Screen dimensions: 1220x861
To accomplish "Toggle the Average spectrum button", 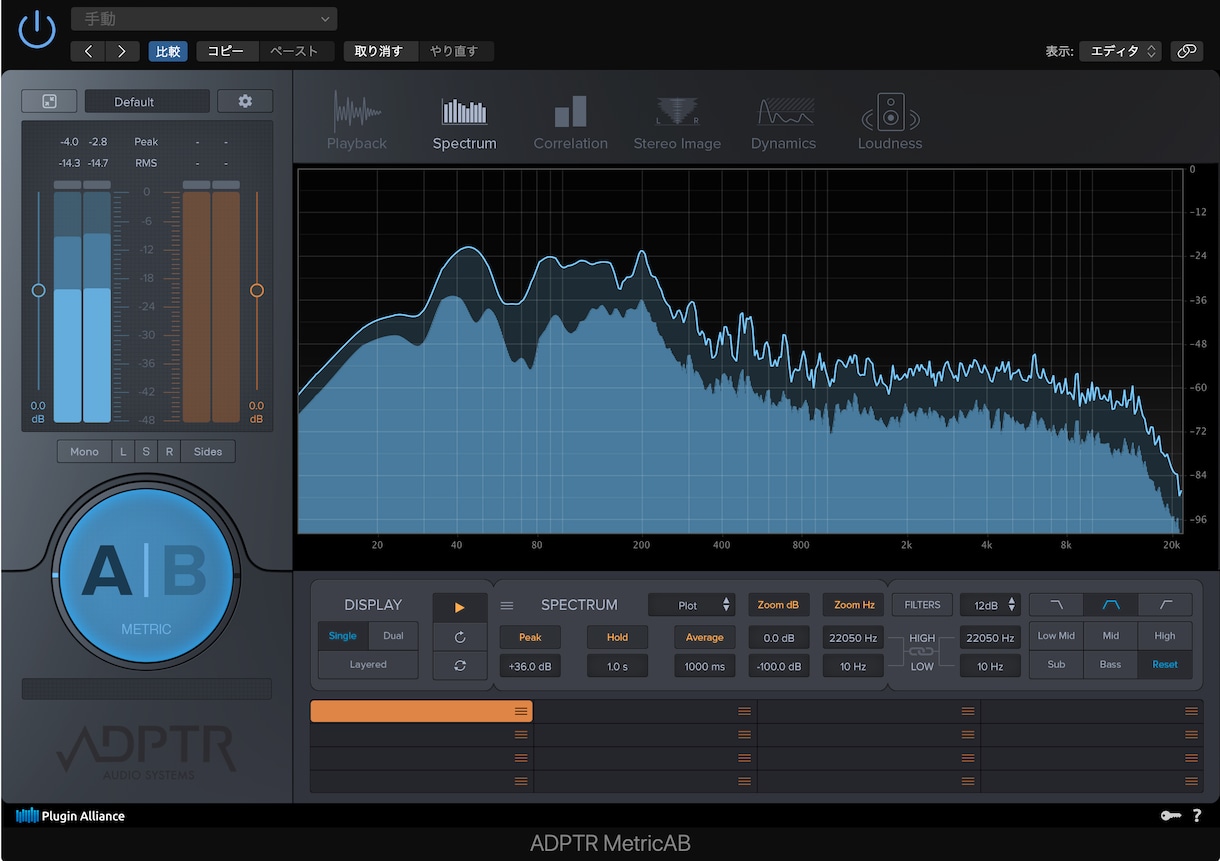I will pos(704,637).
